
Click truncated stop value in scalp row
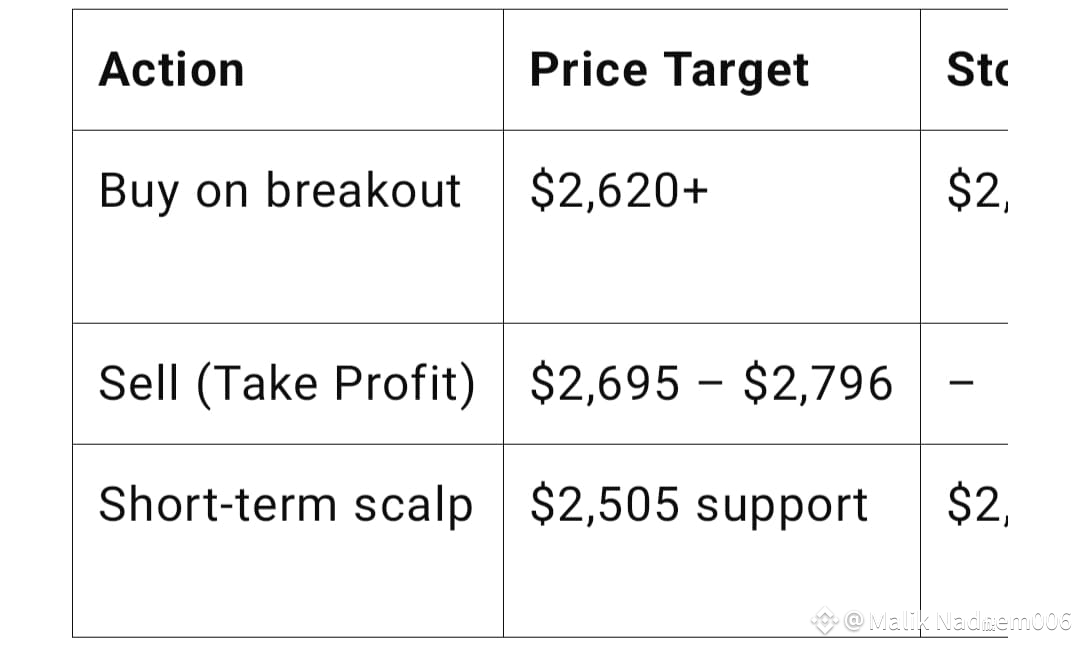(x=977, y=505)
